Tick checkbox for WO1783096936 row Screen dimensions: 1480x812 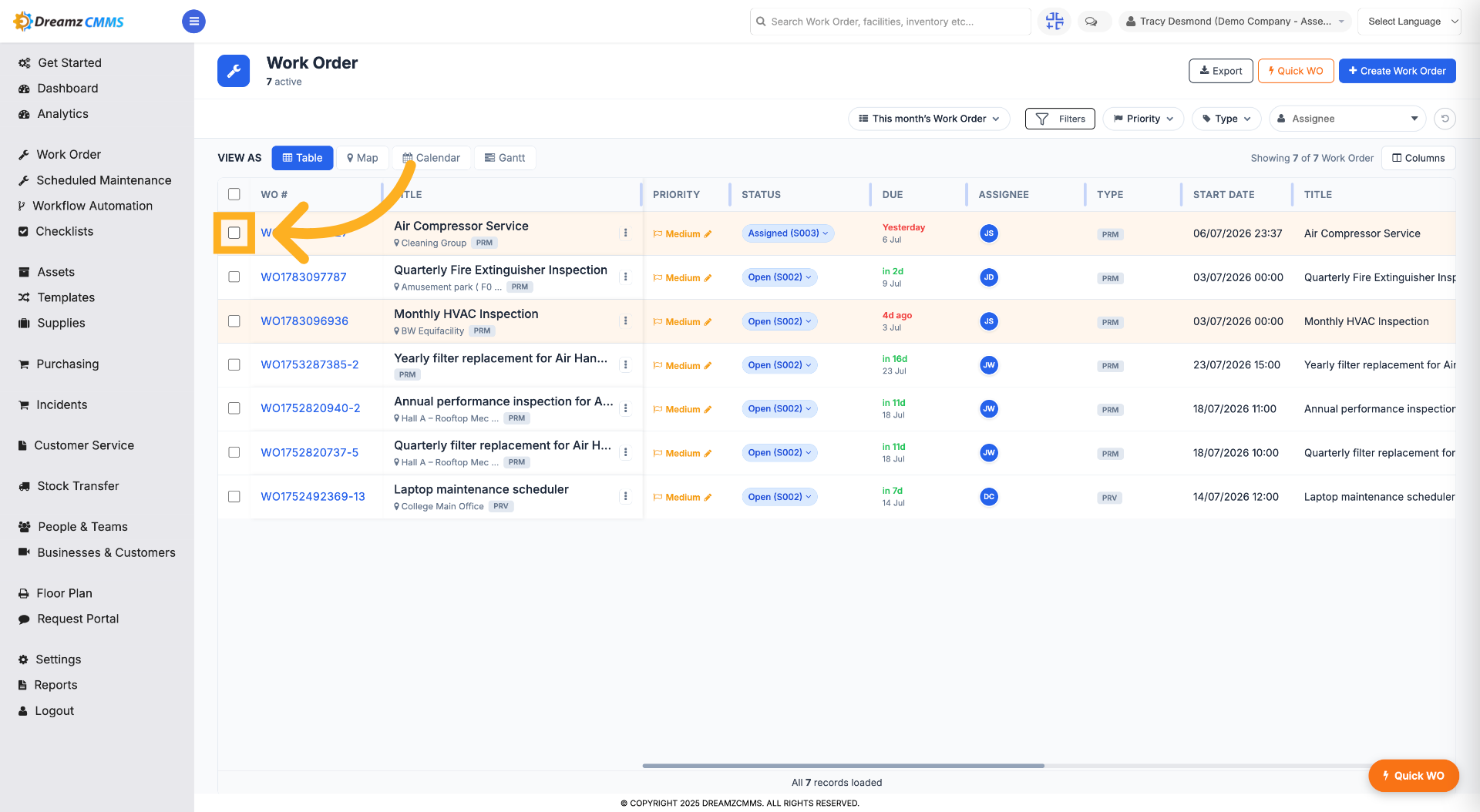234,320
